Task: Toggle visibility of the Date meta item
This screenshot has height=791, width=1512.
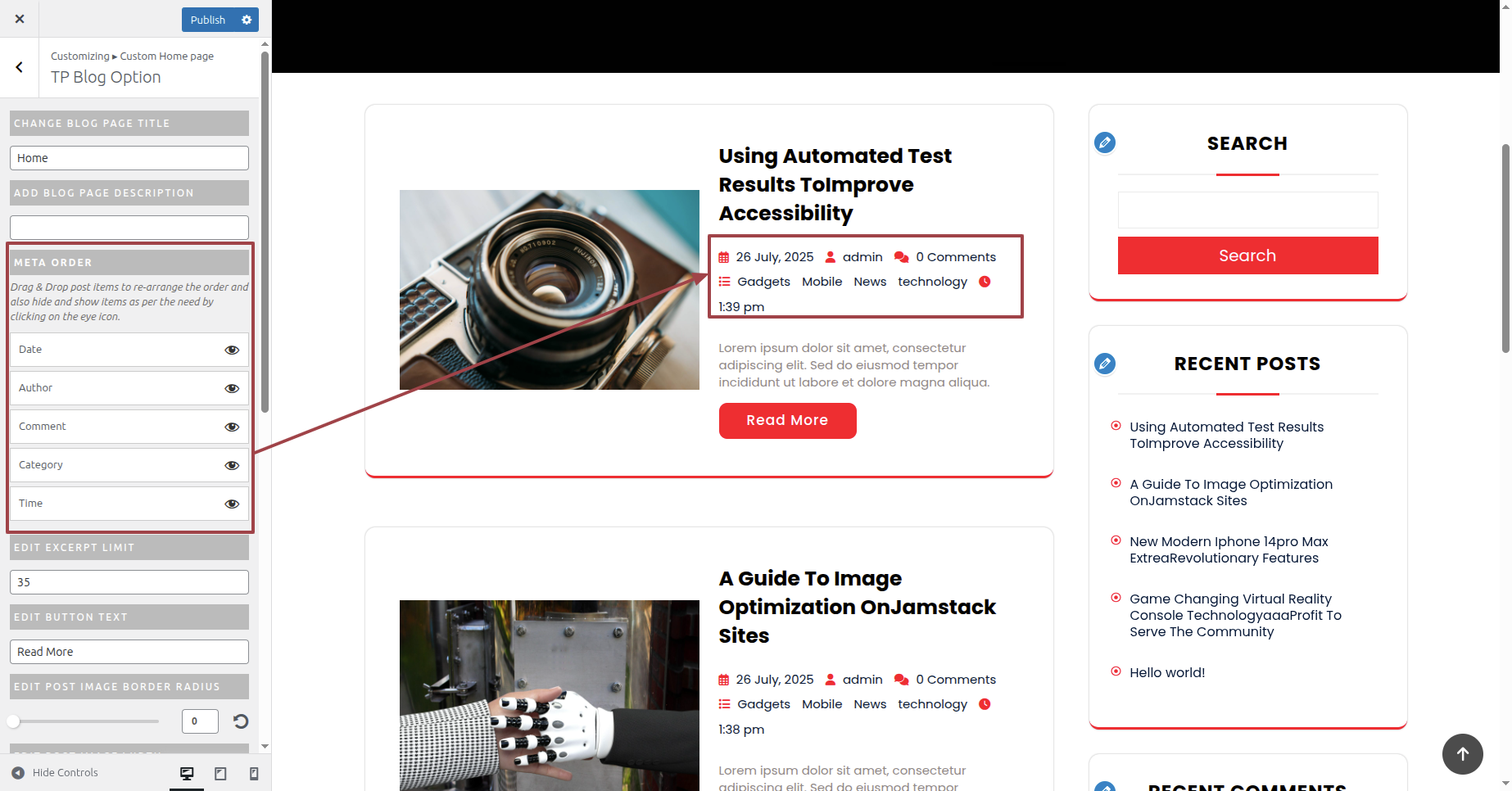Action: click(x=232, y=350)
